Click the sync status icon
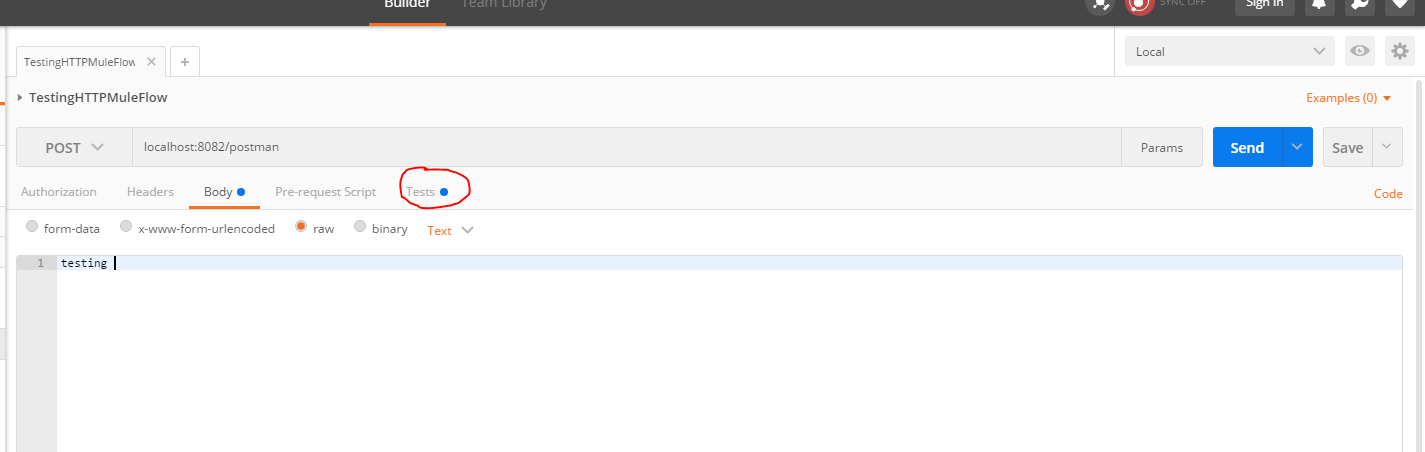This screenshot has height=452, width=1425. [x=1140, y=4]
